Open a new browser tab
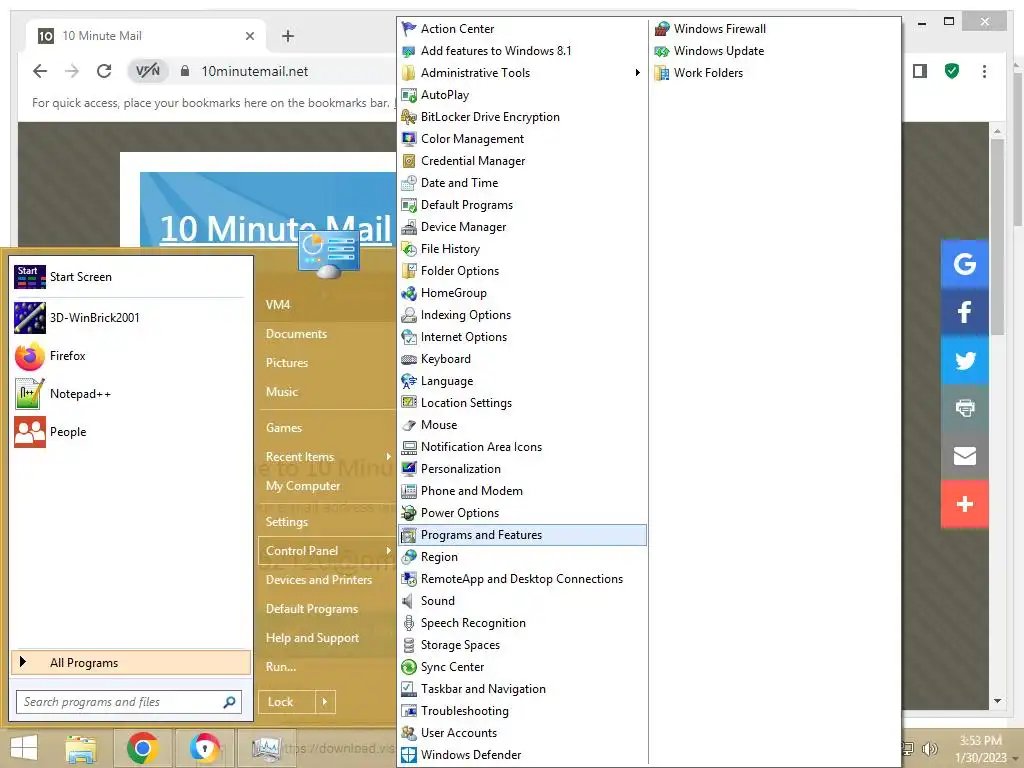 click(287, 36)
